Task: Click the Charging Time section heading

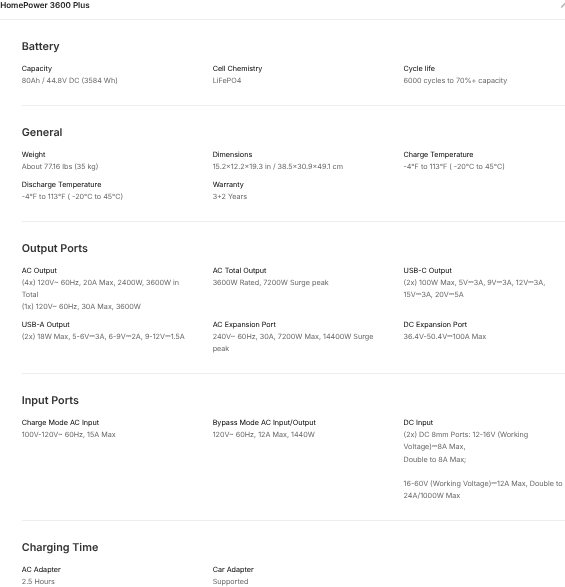Action: pos(60,547)
